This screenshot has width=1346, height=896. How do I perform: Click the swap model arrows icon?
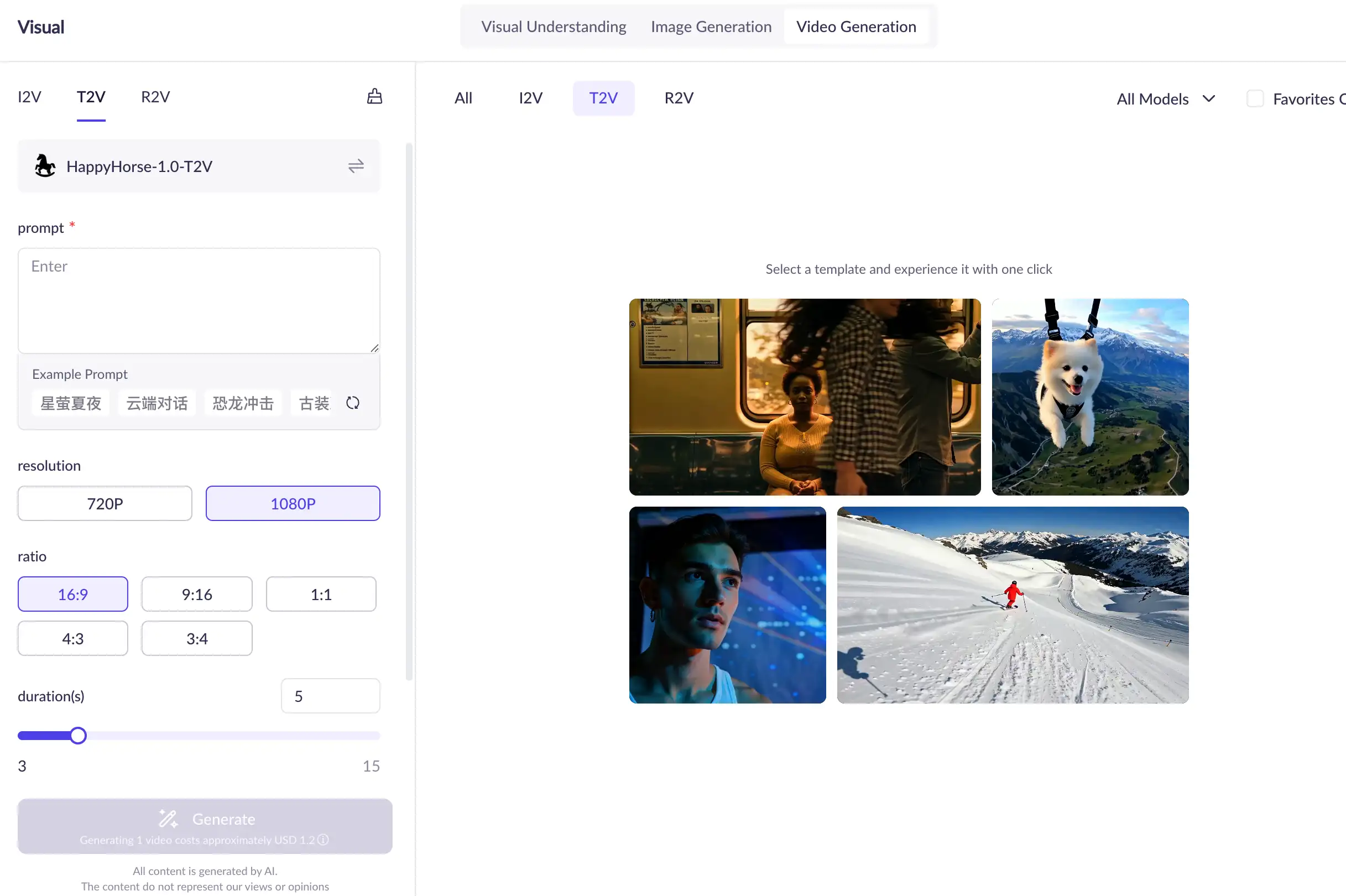356,166
